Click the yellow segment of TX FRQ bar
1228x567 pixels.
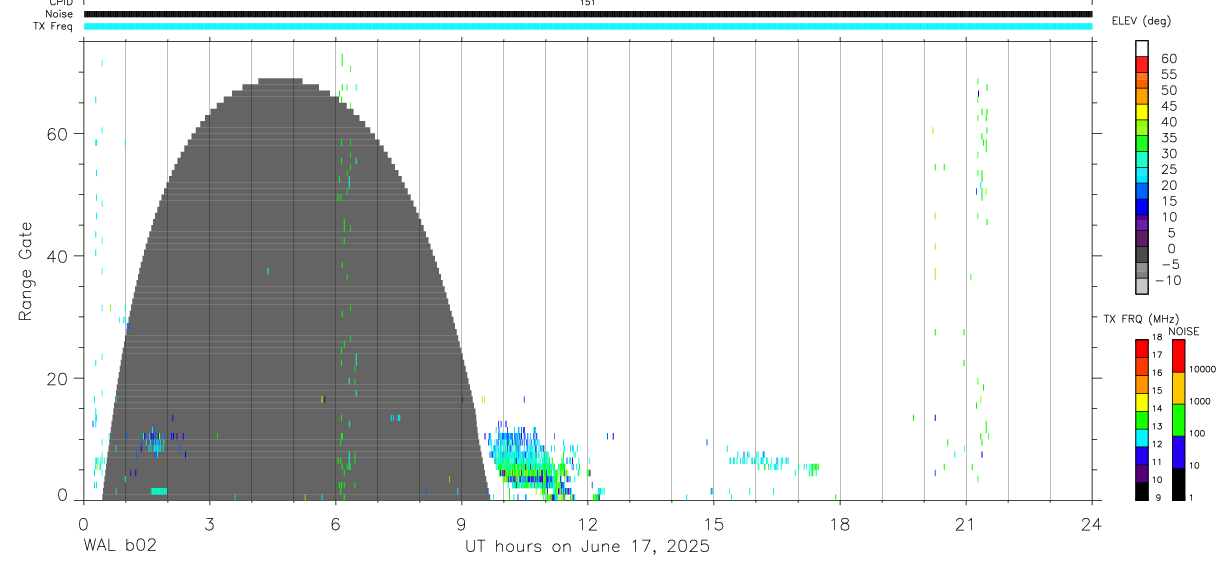[x=1142, y=402]
